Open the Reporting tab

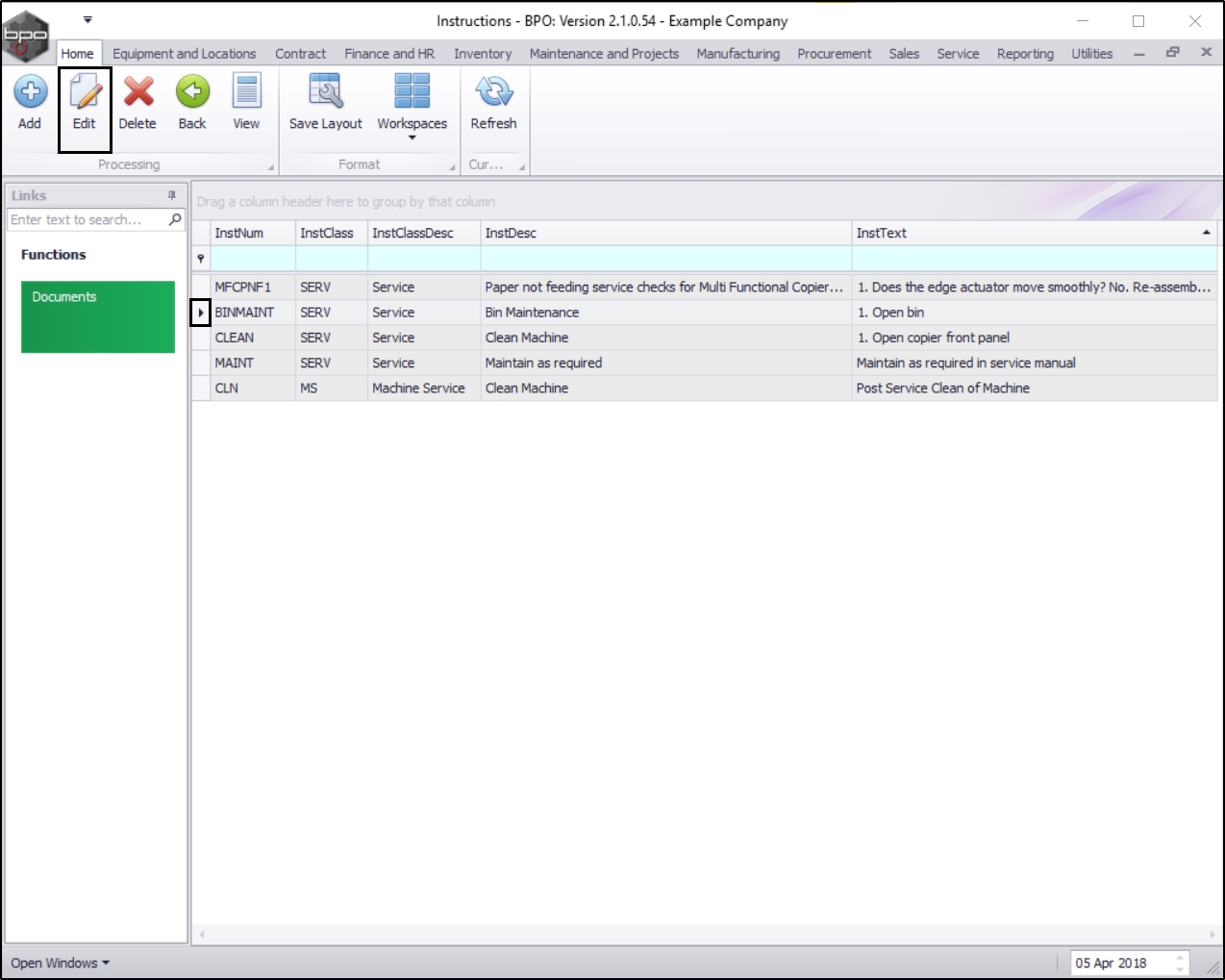(x=1025, y=54)
